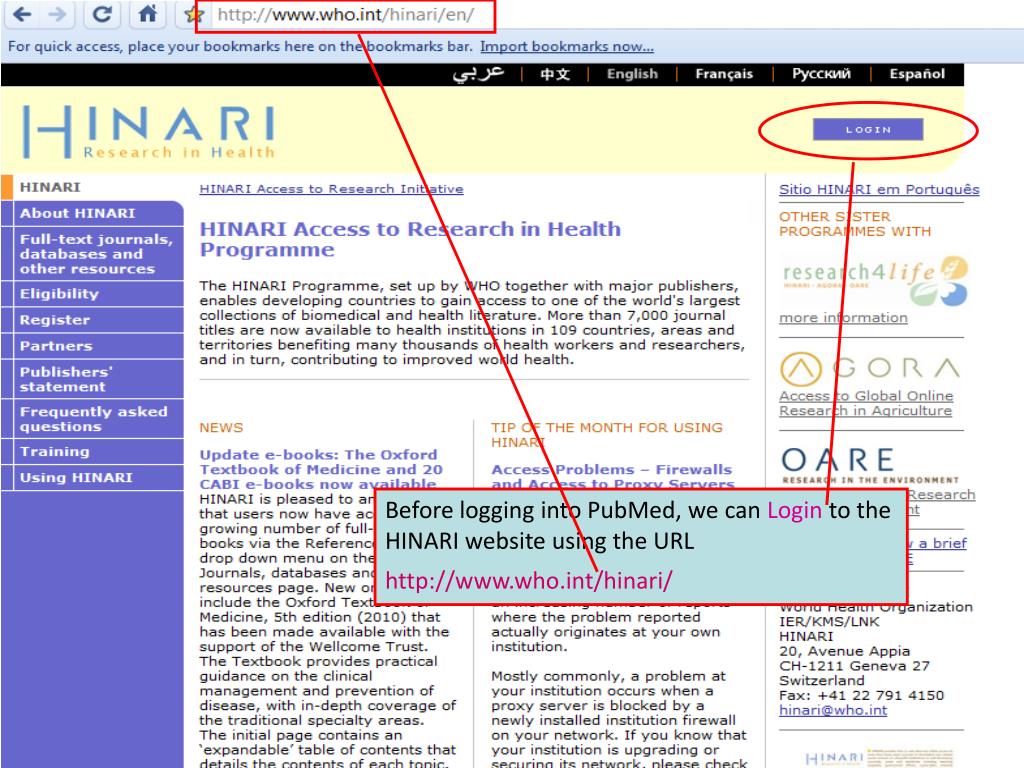
Task: Open the Training sidebar item
Action: (x=92, y=451)
